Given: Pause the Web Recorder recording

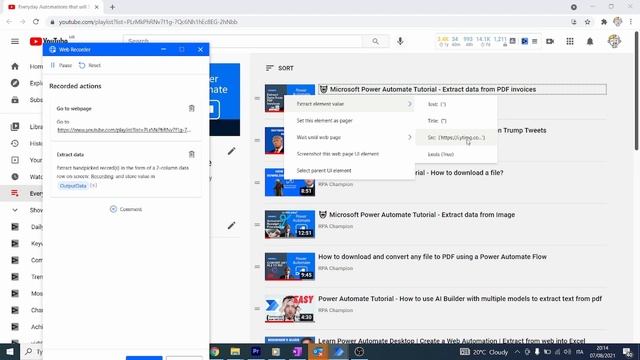Looking at the screenshot, I should [61, 65].
